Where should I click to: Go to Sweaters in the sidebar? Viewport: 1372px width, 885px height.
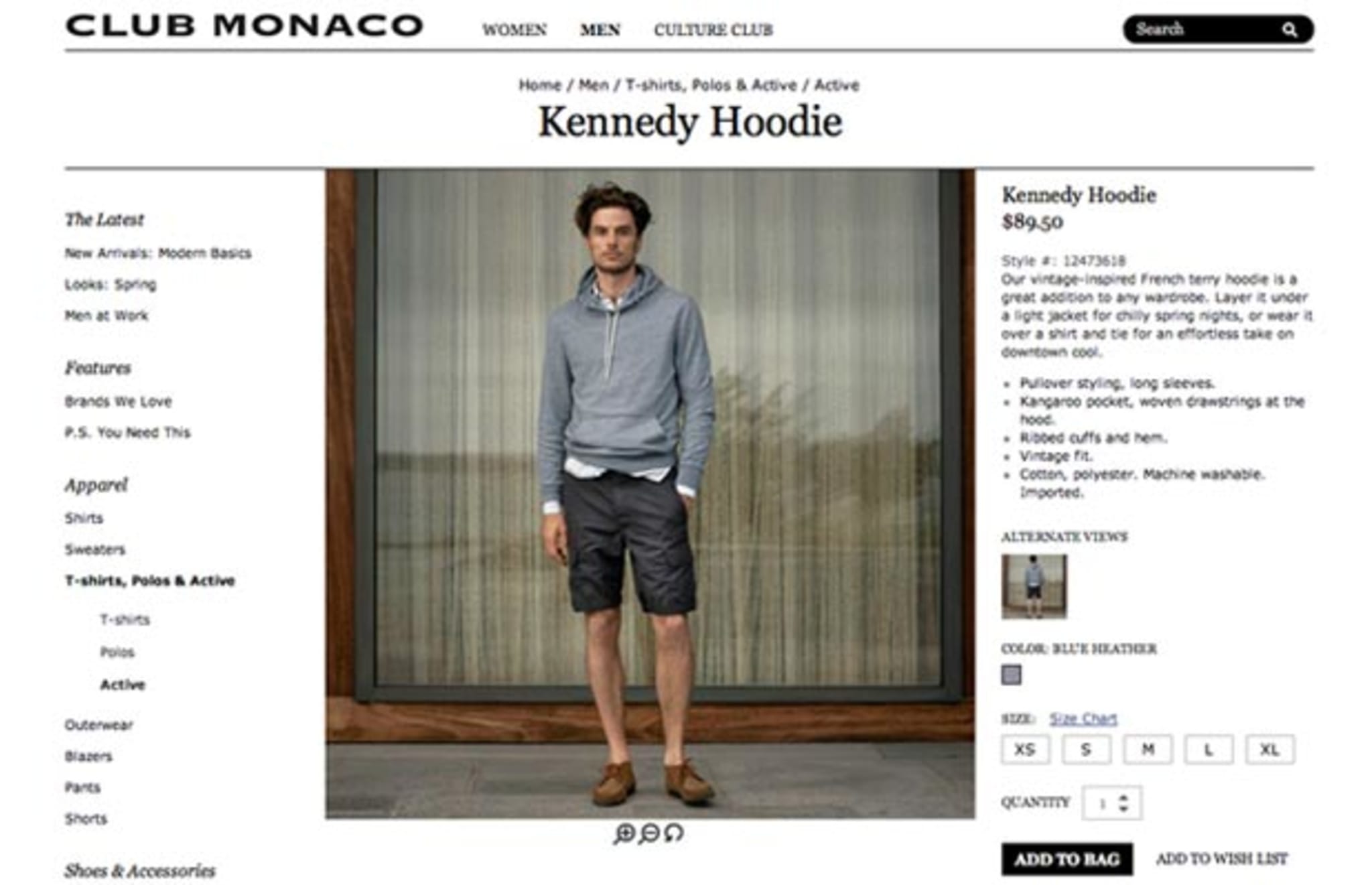pyautogui.click(x=94, y=550)
